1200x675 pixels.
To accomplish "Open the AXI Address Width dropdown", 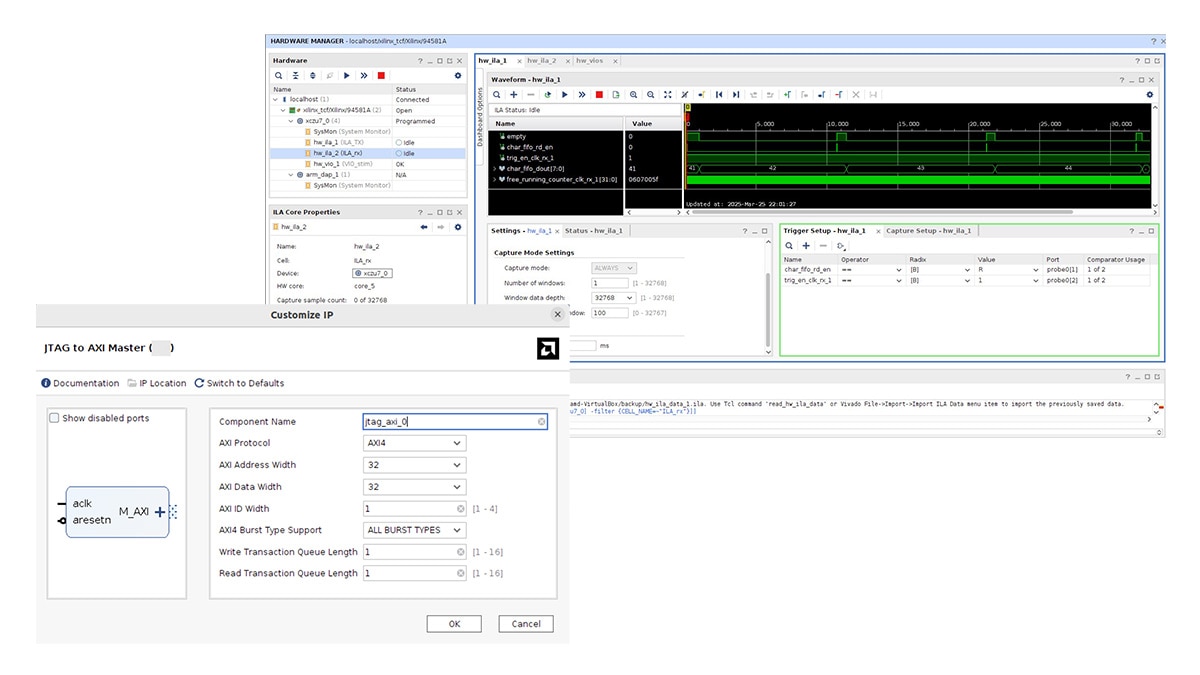I will tap(414, 465).
